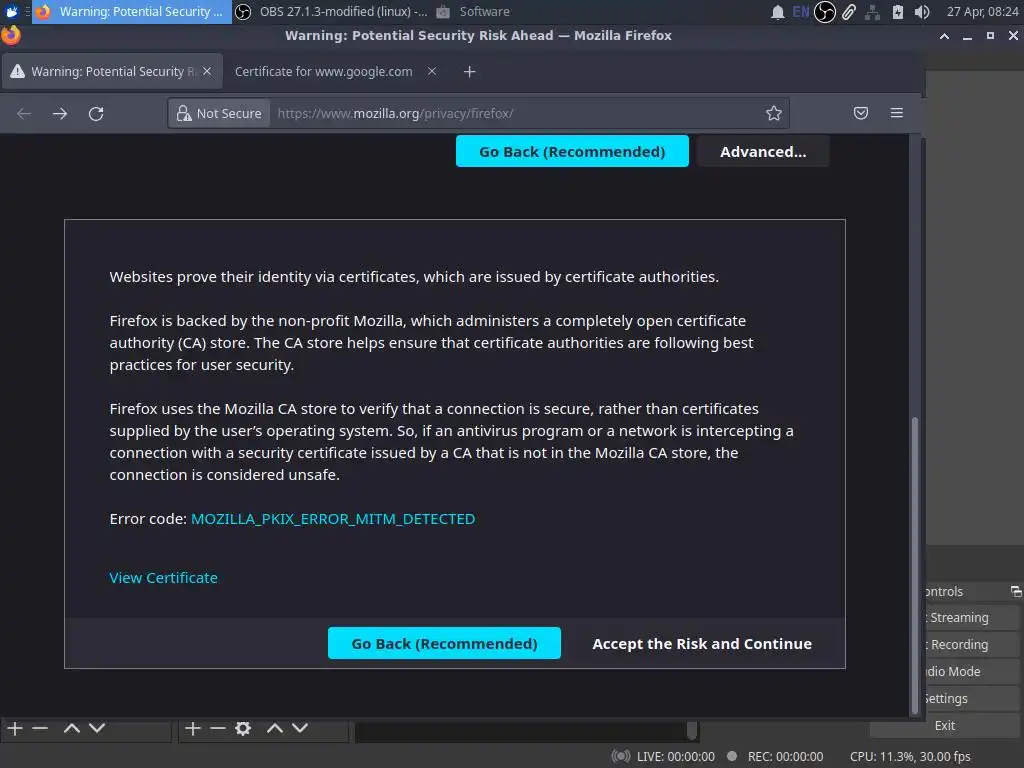Select Firefox Warning window in top panel taskbar
This screenshot has width=1024, height=768.
[132, 12]
